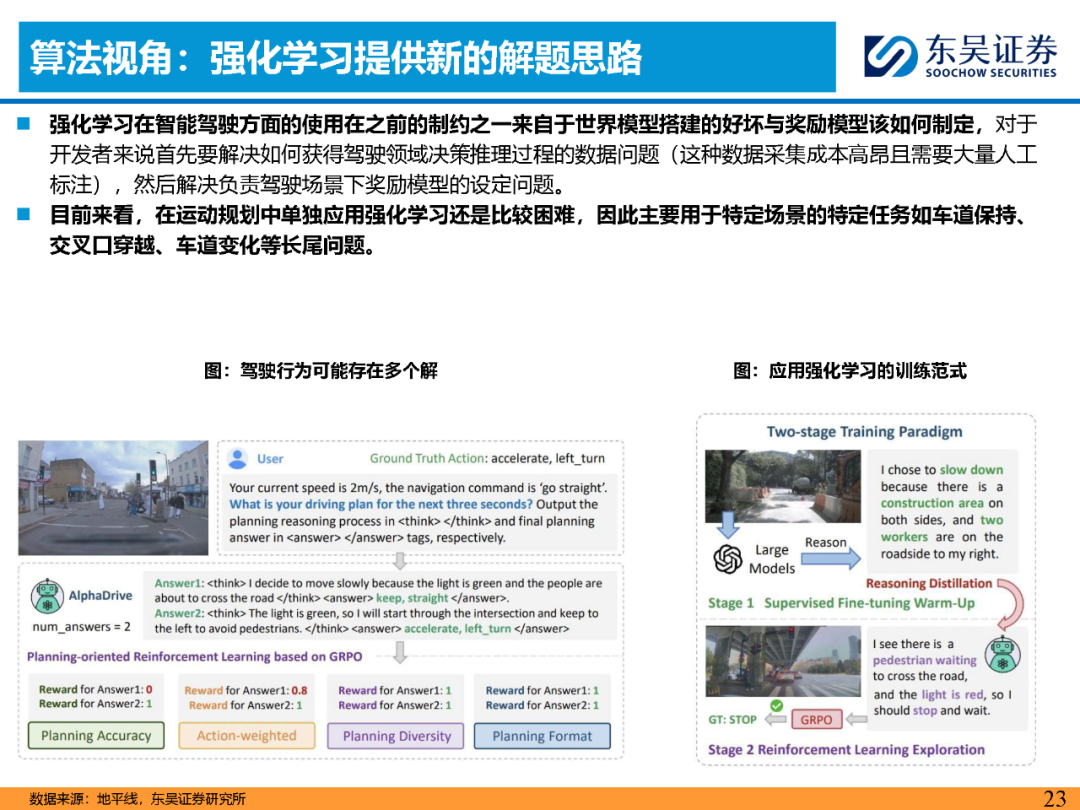Select the purple Planning Diversity box
This screenshot has height=810, width=1080.
click(x=397, y=736)
